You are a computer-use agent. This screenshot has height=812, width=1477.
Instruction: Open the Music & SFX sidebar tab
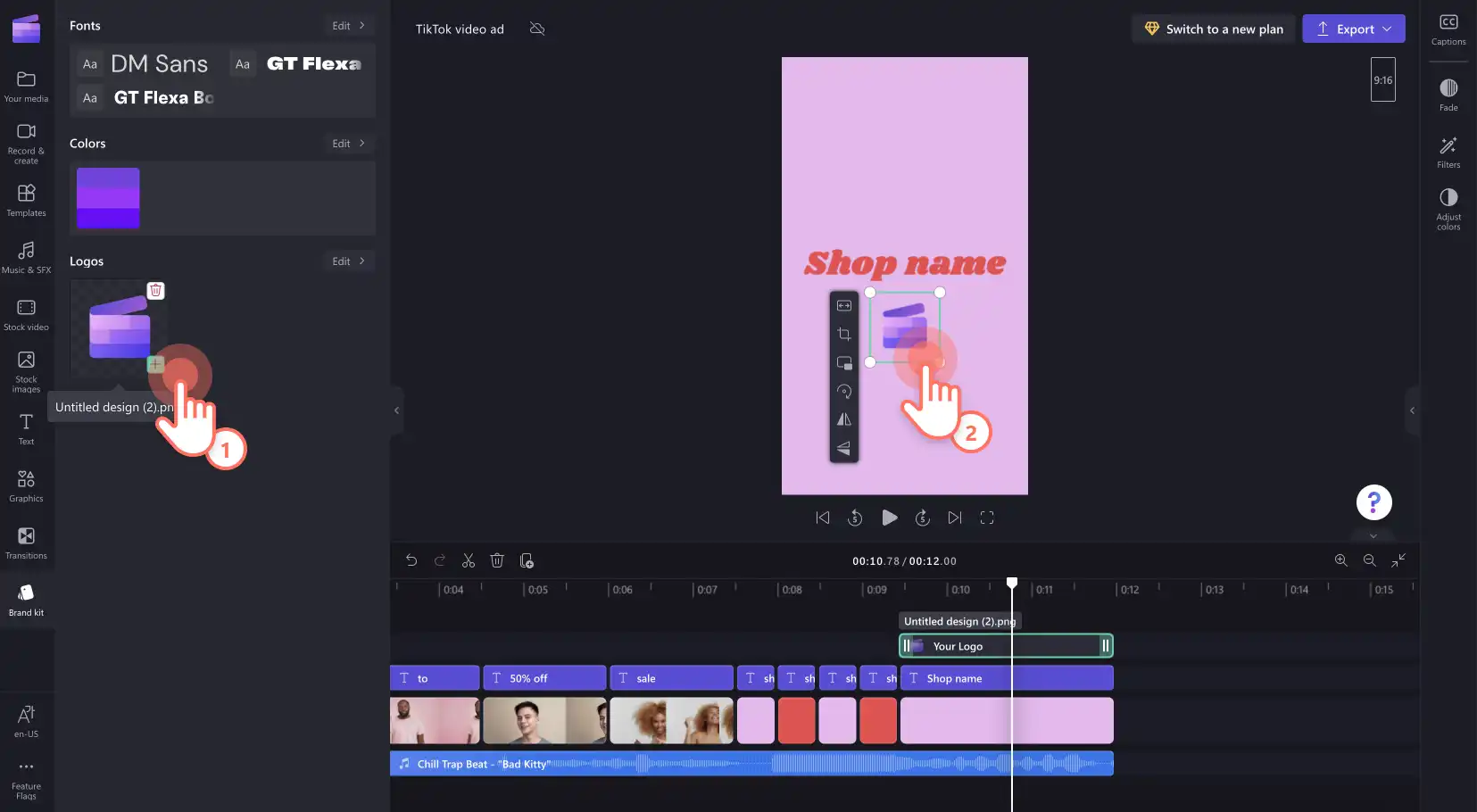click(26, 257)
